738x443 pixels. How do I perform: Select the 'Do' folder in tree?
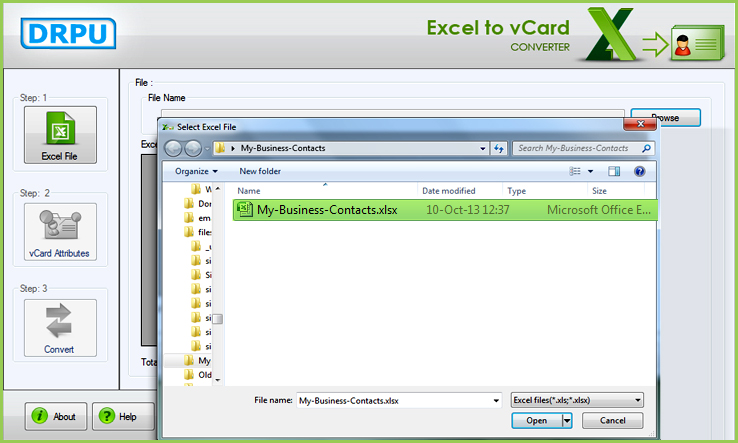pyautogui.click(x=198, y=203)
